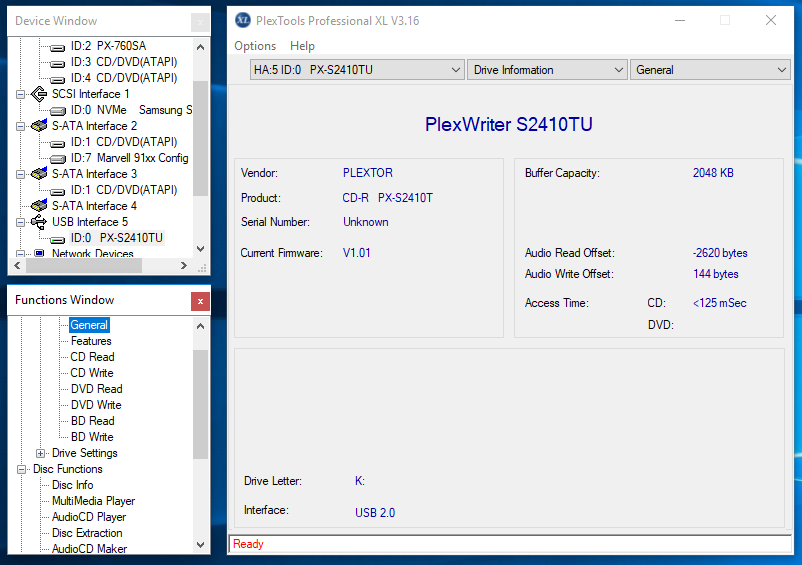Open the drive selection dropdown HA:5 ID:0

pos(357,70)
